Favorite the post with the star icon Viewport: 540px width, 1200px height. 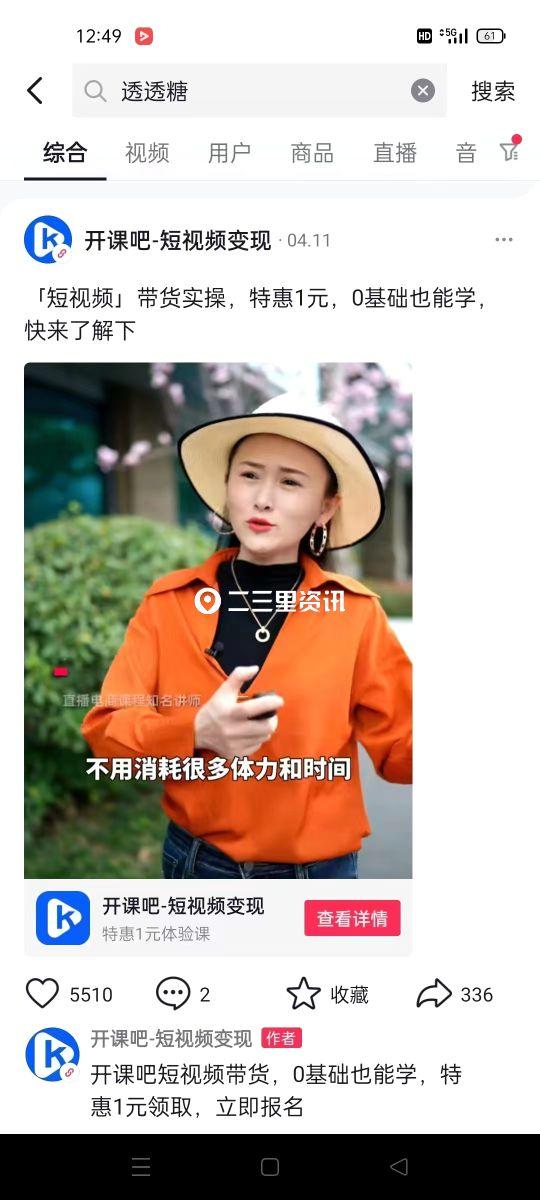click(x=303, y=994)
